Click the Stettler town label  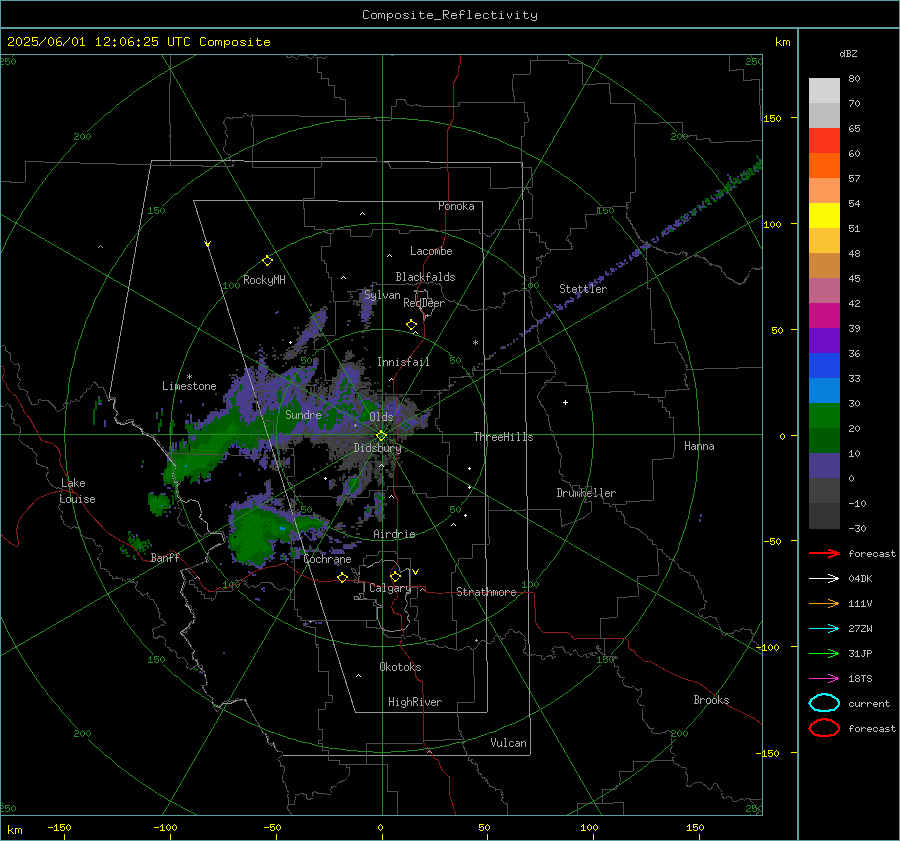(583, 289)
